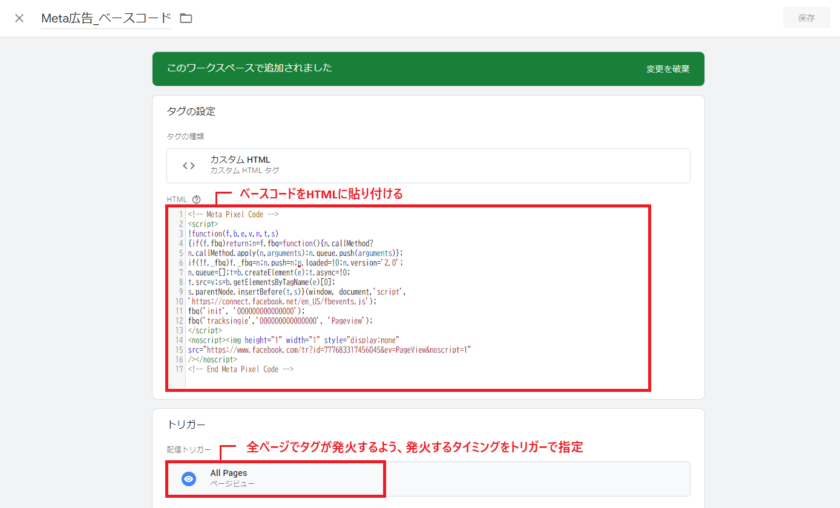Select the カスタム HTML tag type row
The height and width of the screenshot is (508, 840).
click(x=428, y=165)
